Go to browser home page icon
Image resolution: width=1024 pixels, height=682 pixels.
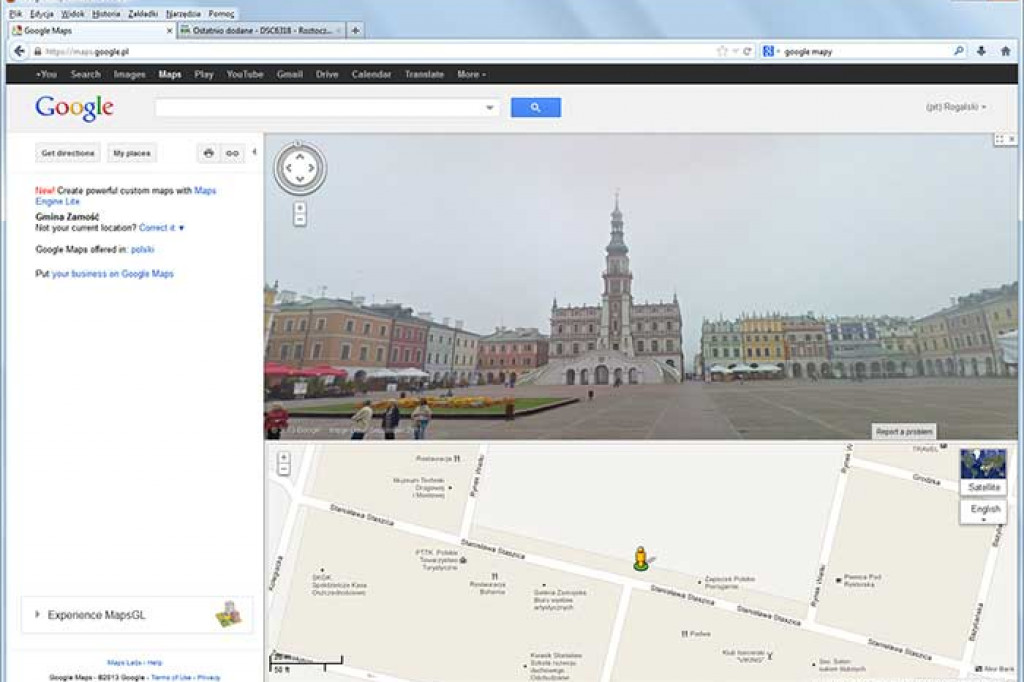(x=1006, y=51)
